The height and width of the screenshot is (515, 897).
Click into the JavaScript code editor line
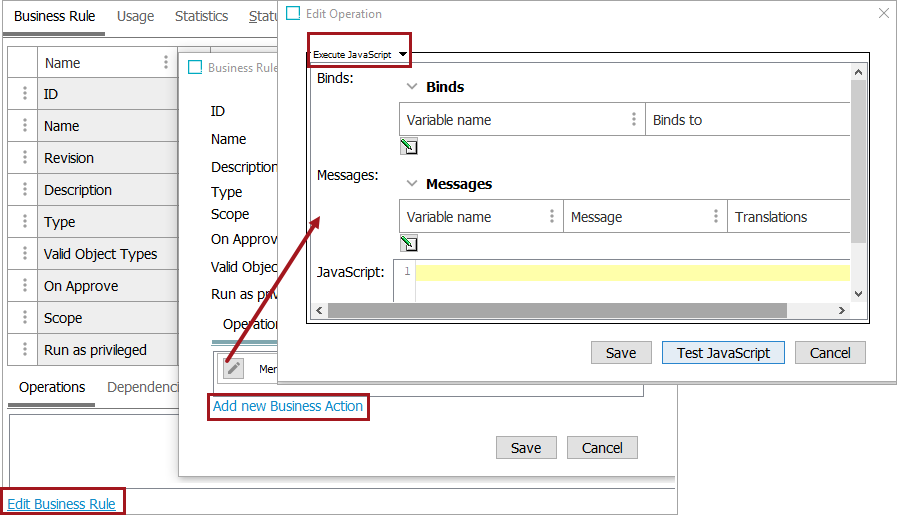pos(630,273)
